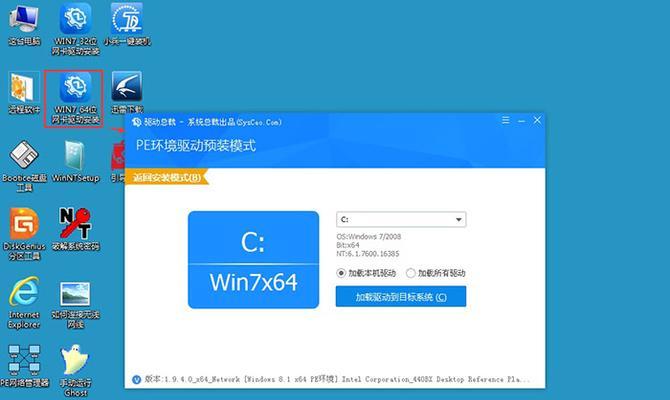Image resolution: width=670 pixels, height=400 pixels.
Task: Open WIN7_64位 网卡驱动安装 icon
Action: (76, 98)
